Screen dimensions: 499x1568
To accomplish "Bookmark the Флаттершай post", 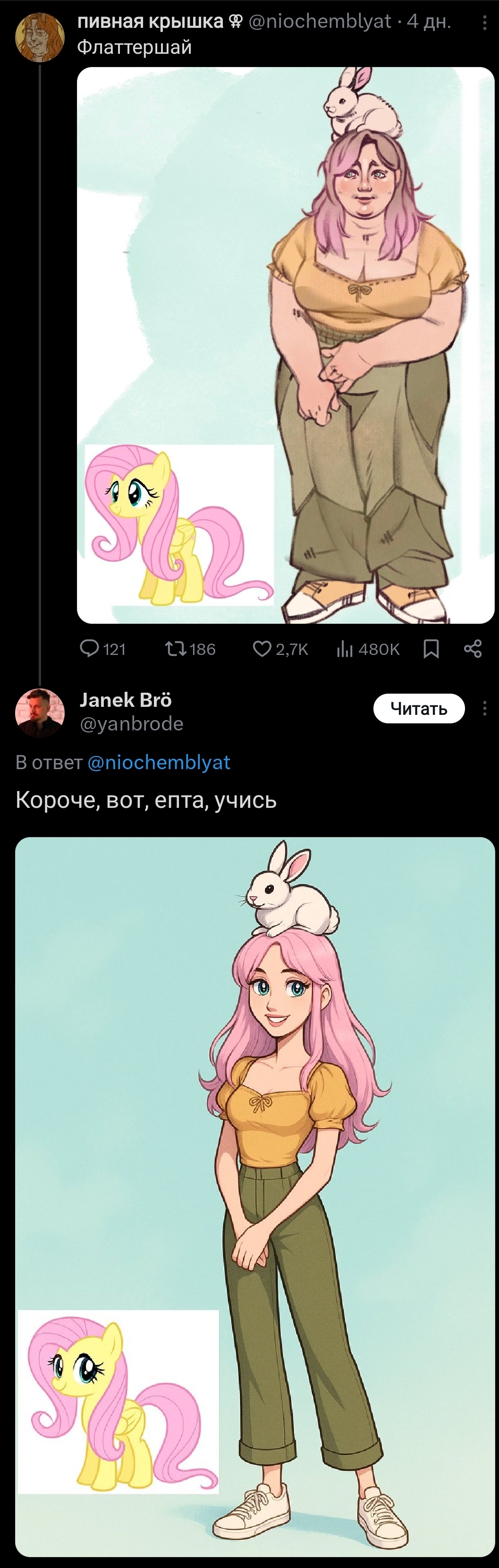I will [x=431, y=649].
